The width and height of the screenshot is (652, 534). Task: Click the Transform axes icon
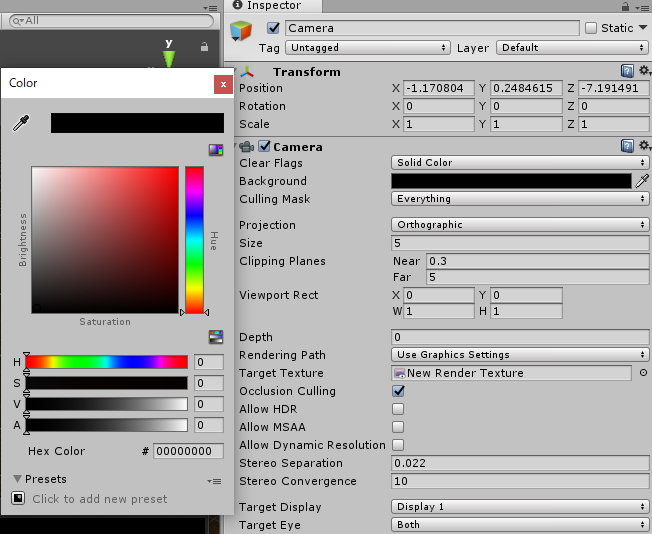[x=247, y=72]
